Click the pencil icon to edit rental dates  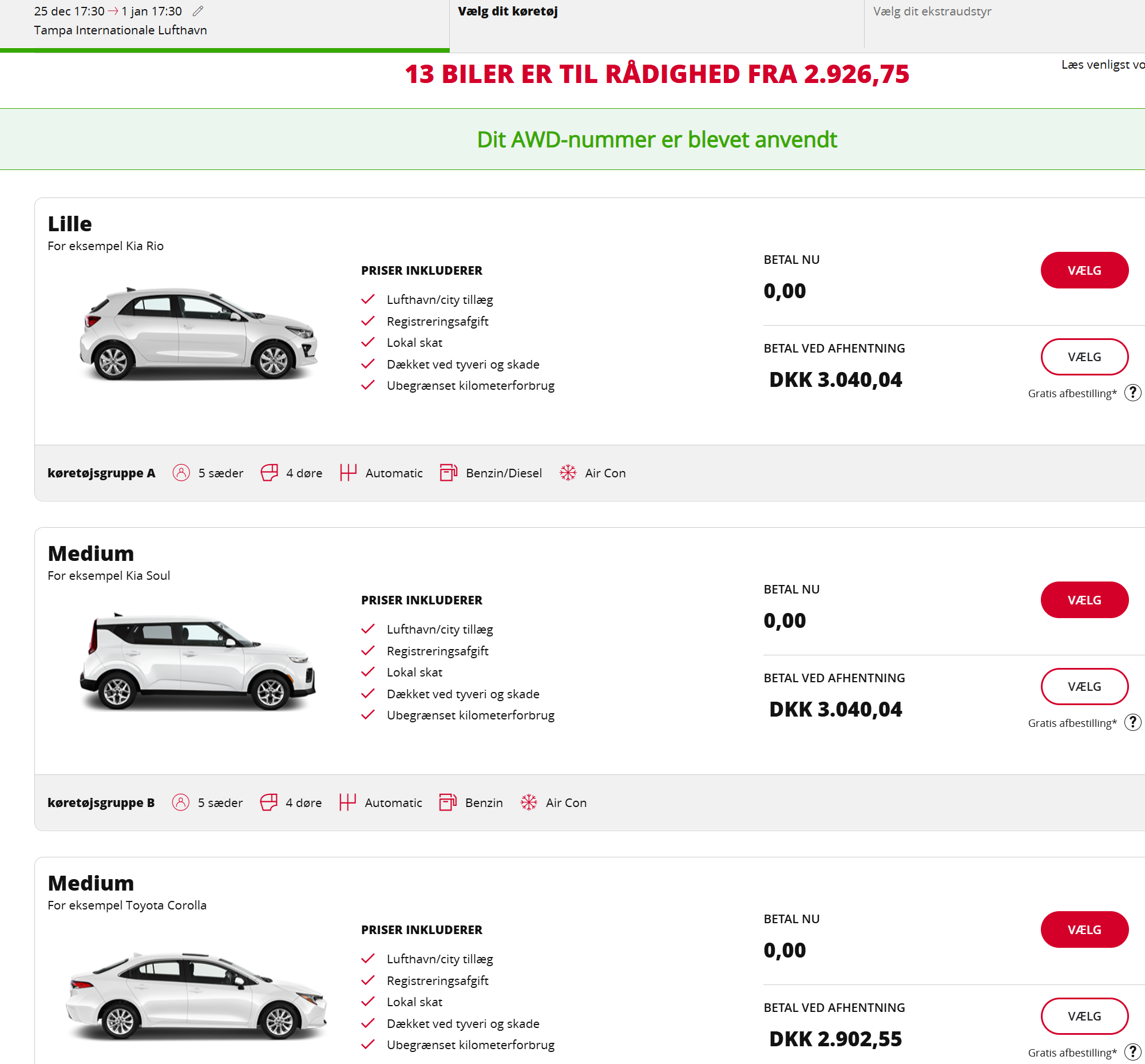click(198, 11)
